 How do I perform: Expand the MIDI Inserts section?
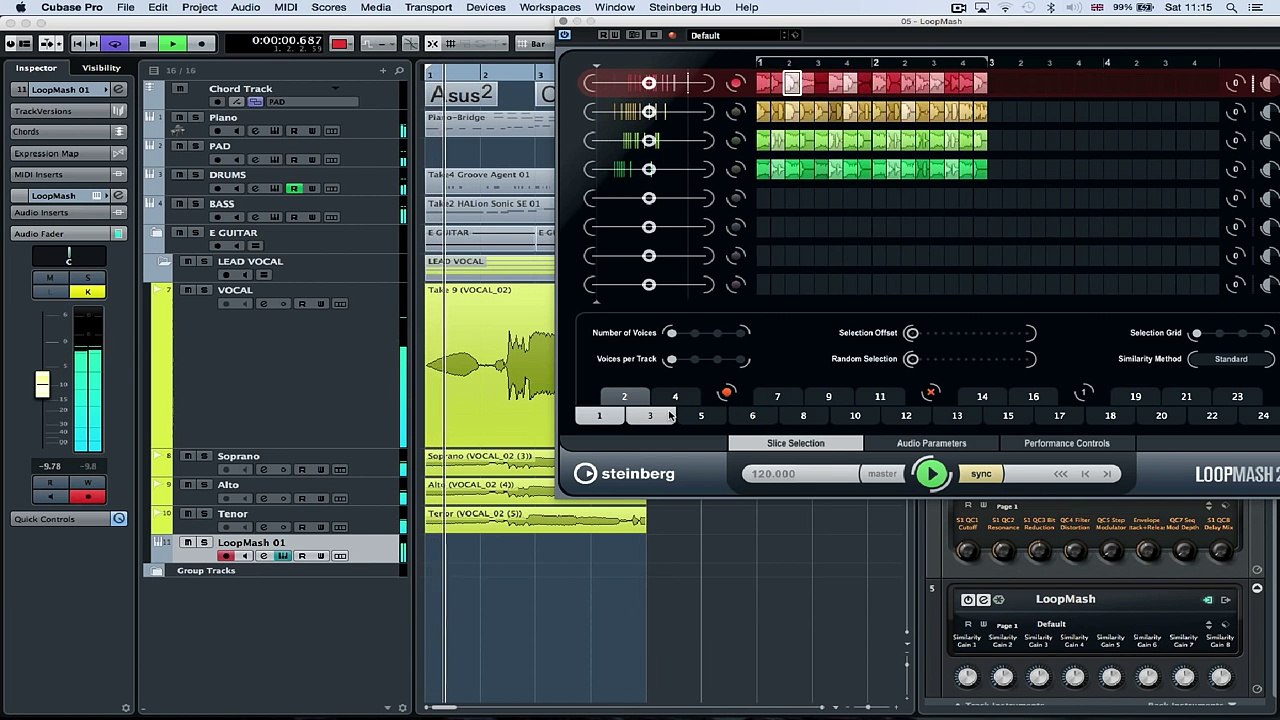69,174
